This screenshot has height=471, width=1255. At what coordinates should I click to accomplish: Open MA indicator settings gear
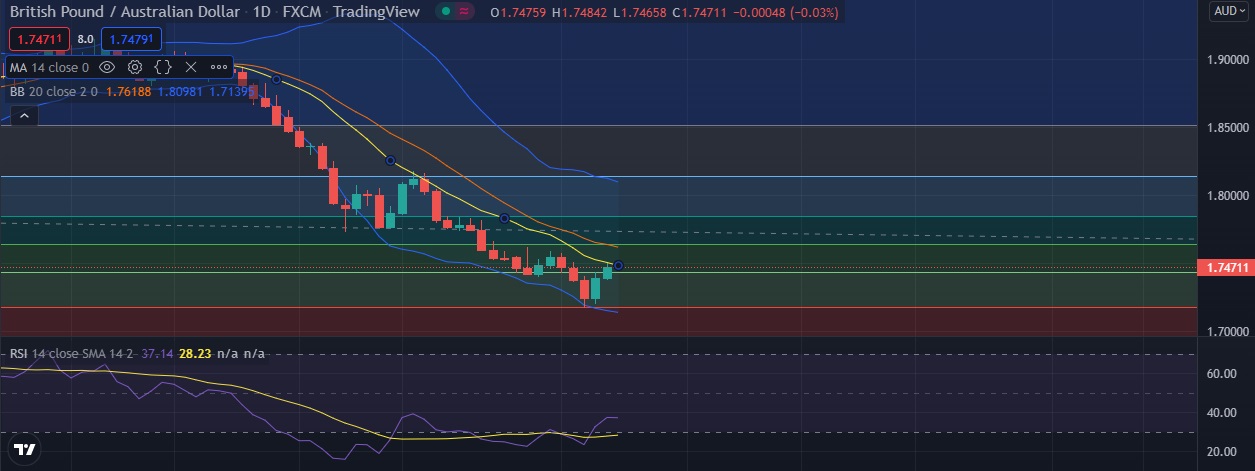point(135,67)
